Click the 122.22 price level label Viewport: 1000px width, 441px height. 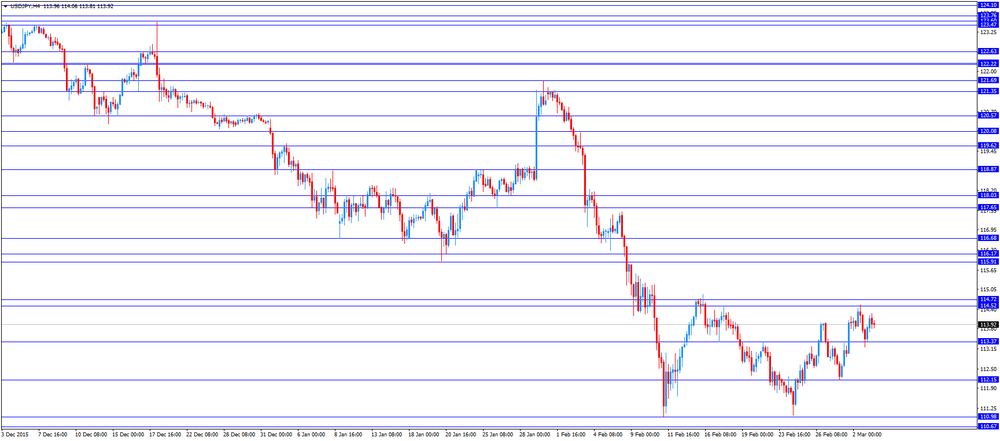click(989, 64)
